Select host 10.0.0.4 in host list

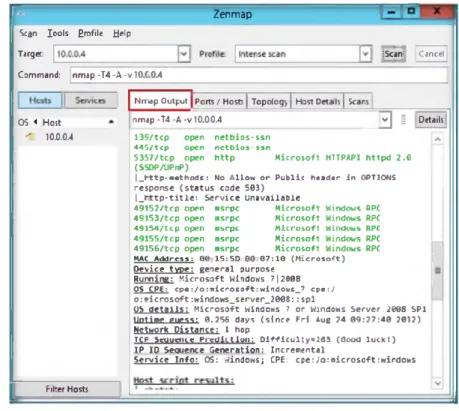[x=59, y=137]
